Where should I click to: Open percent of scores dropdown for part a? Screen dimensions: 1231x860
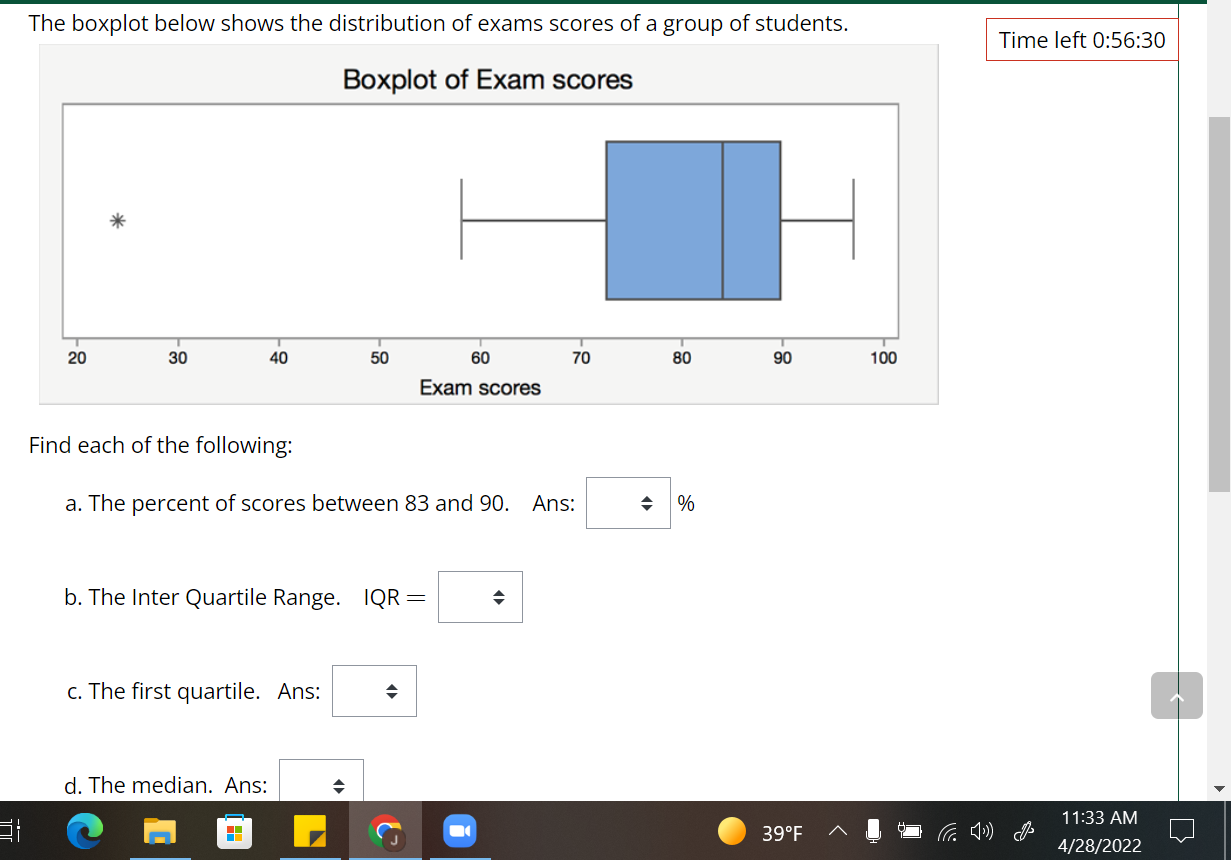pos(628,503)
